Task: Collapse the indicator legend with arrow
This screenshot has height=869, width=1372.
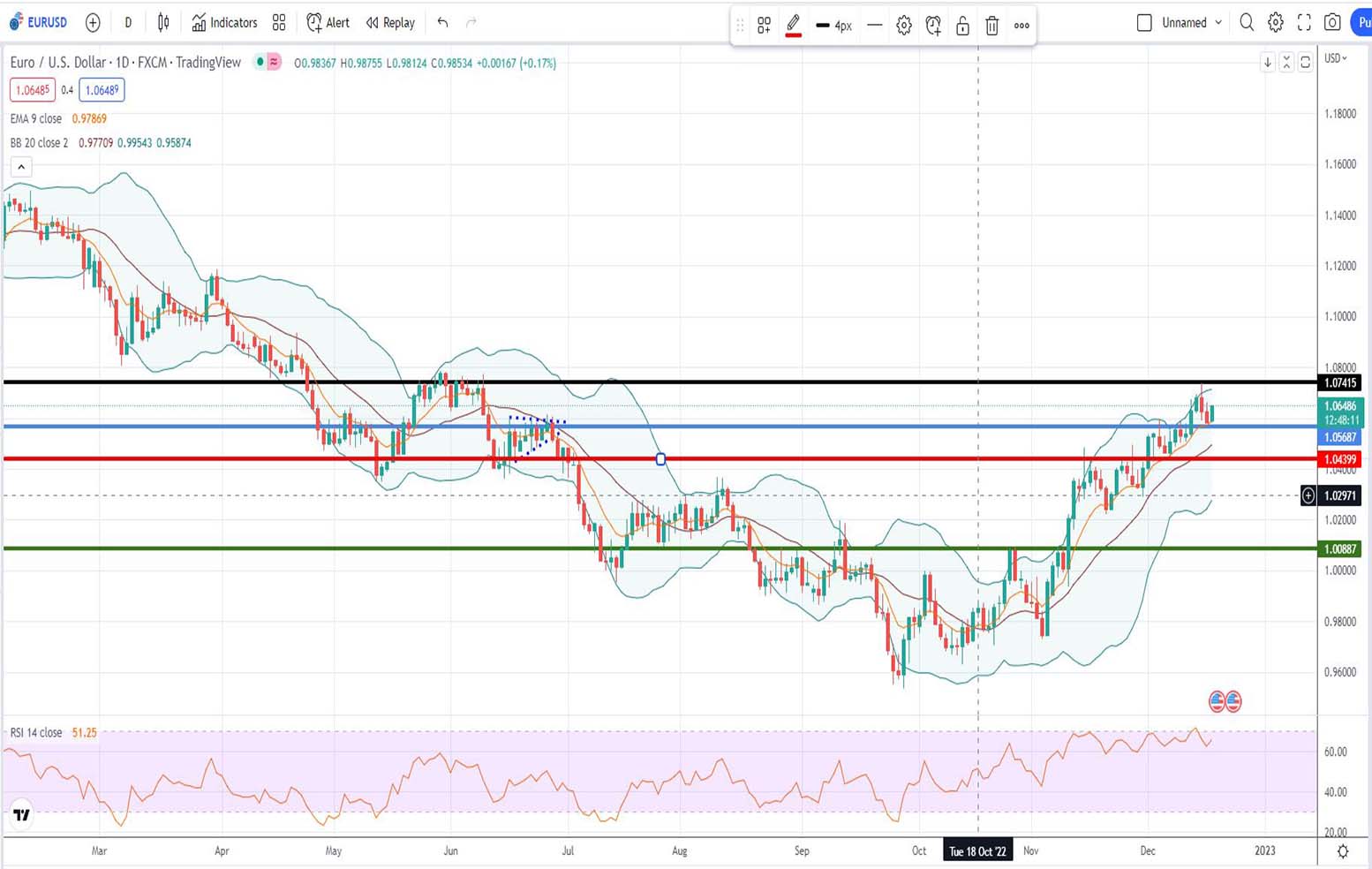Action: [x=21, y=166]
